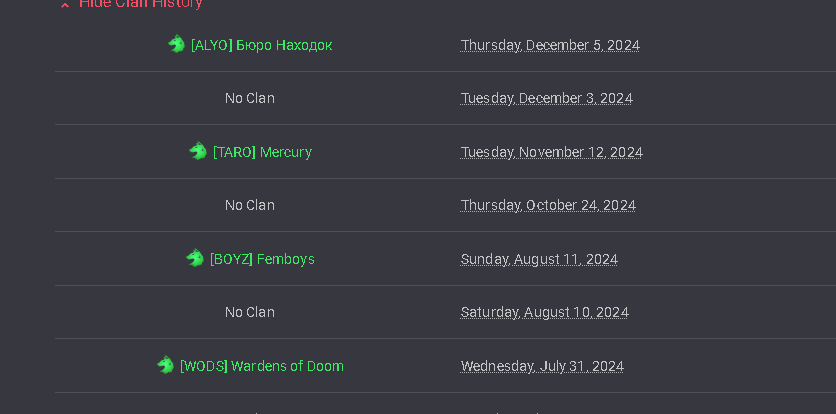836x414 pixels.
Task: Click the clan emblem icon beside [WODS]
Action: click(x=165, y=365)
